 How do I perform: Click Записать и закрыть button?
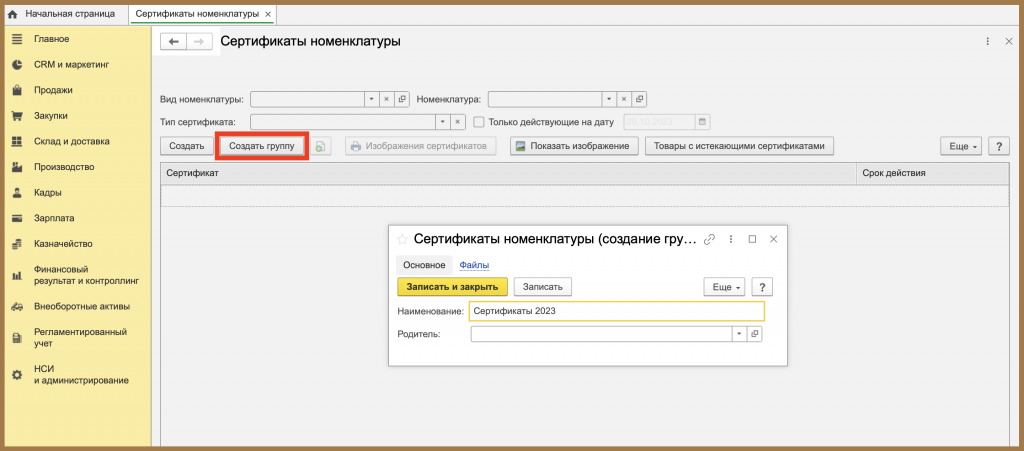coord(453,287)
